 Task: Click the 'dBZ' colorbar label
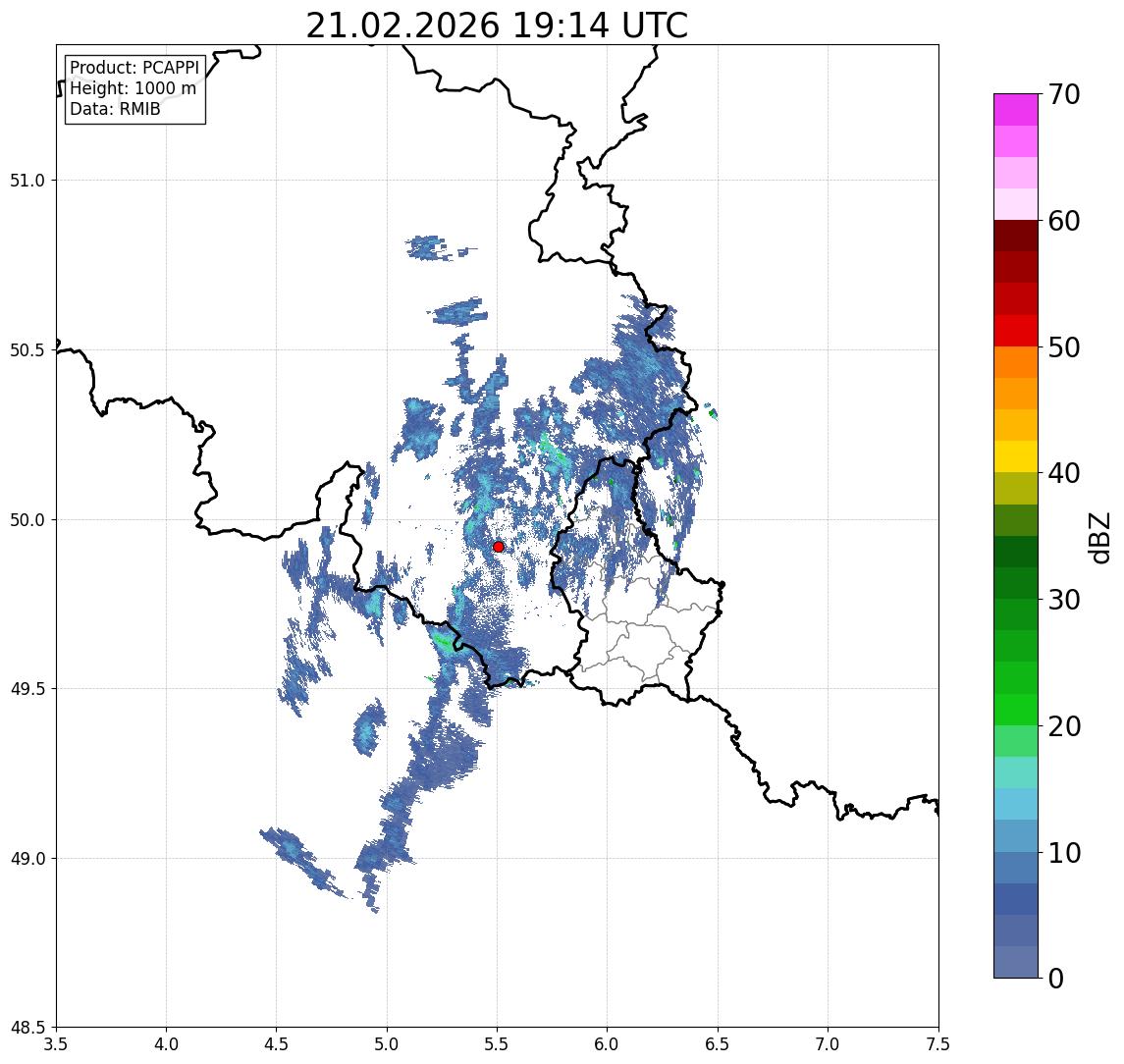pyautogui.click(x=1098, y=537)
